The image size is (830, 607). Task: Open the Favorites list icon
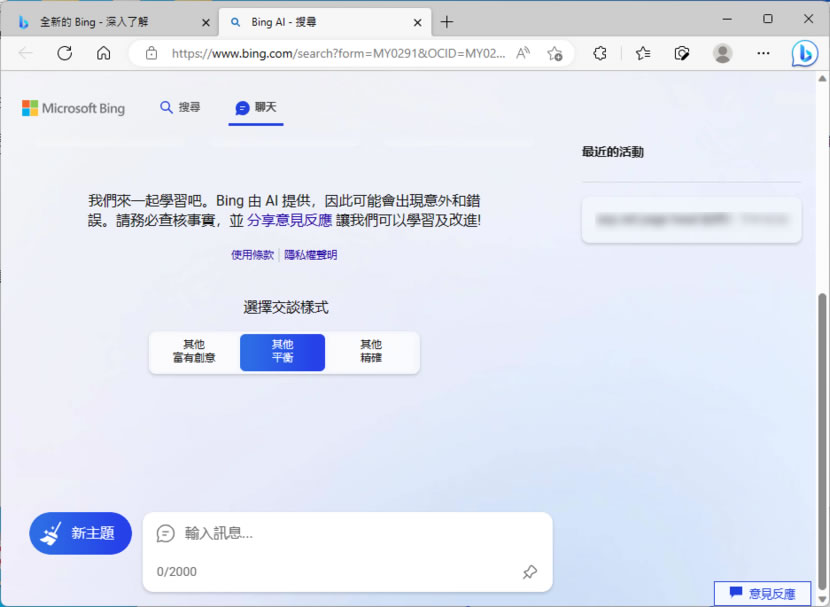(643, 53)
